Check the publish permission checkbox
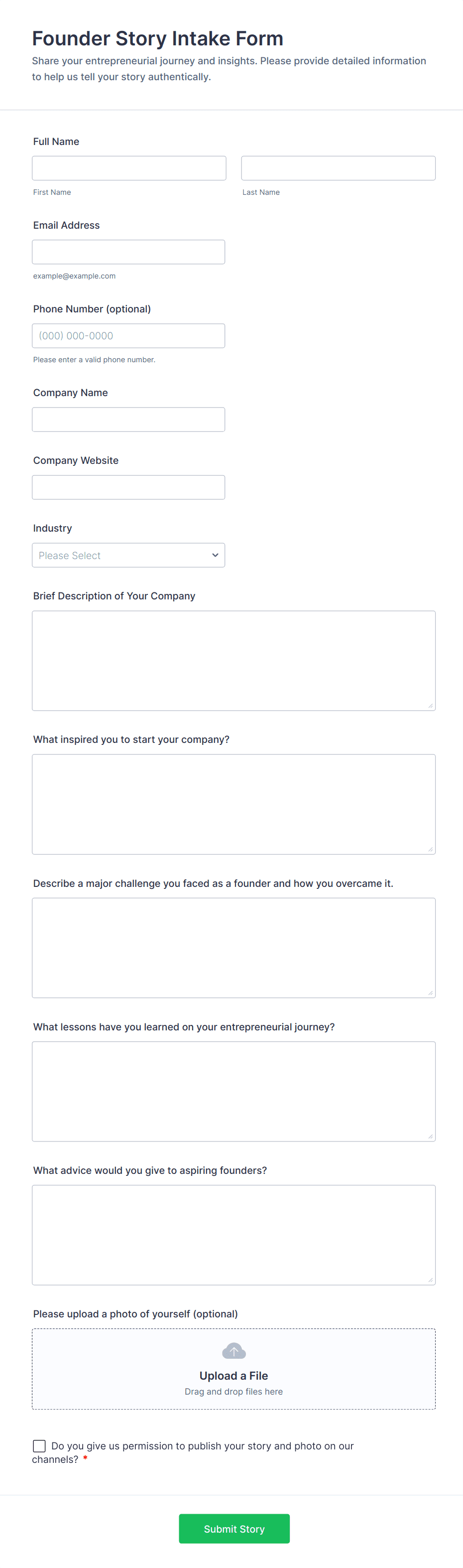The image size is (463, 1568). pyautogui.click(x=39, y=1445)
